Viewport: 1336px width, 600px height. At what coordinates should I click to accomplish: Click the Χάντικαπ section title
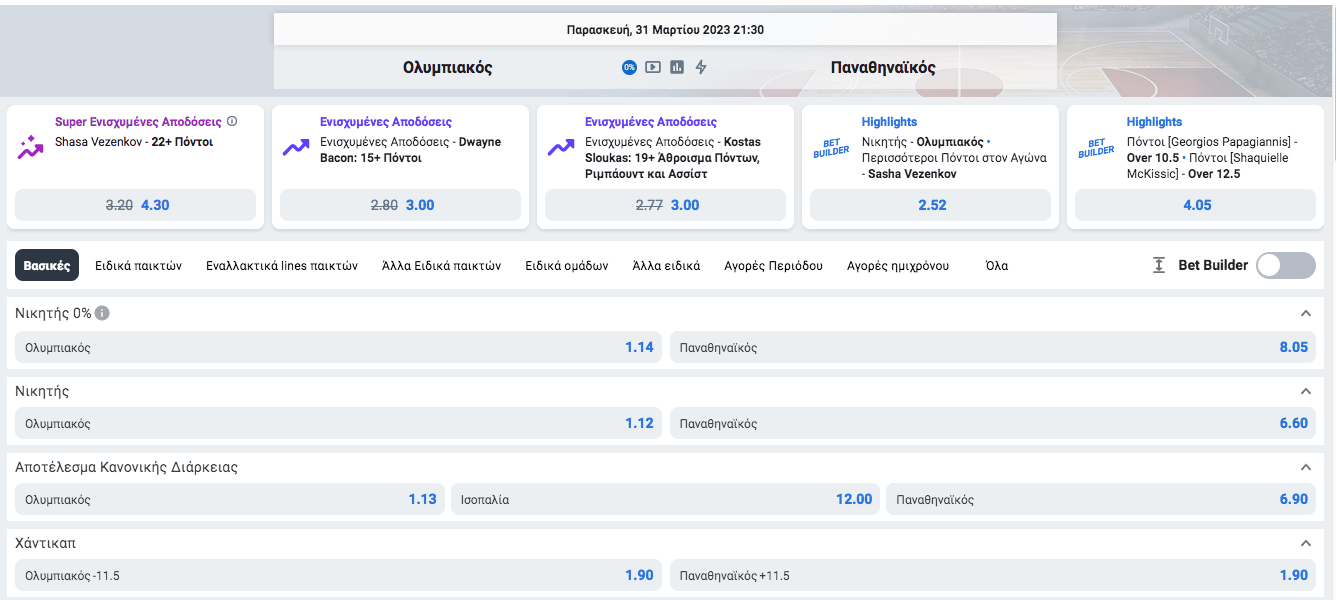coord(45,543)
